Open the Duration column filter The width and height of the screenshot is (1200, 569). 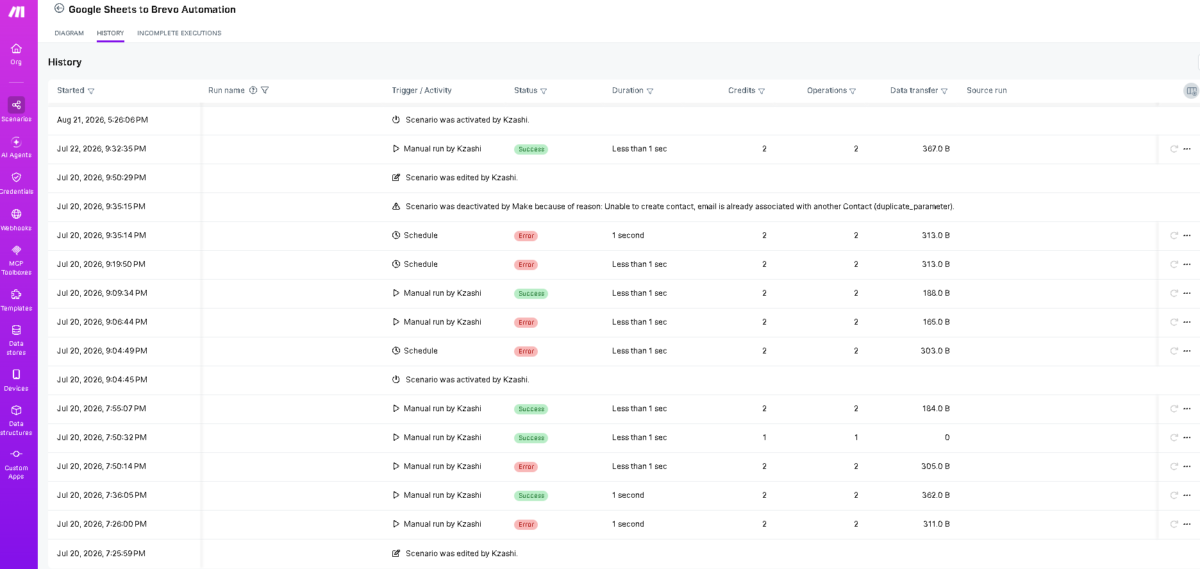(x=650, y=91)
